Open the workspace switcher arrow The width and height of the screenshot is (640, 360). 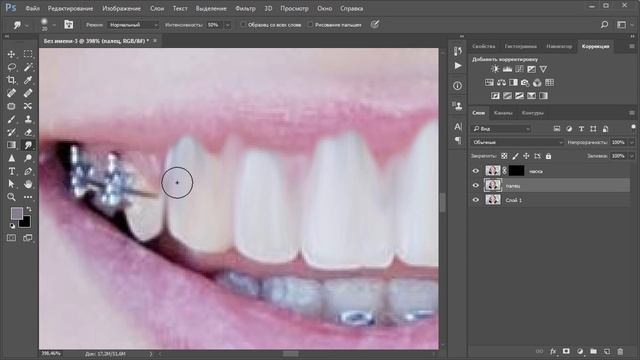[632, 25]
